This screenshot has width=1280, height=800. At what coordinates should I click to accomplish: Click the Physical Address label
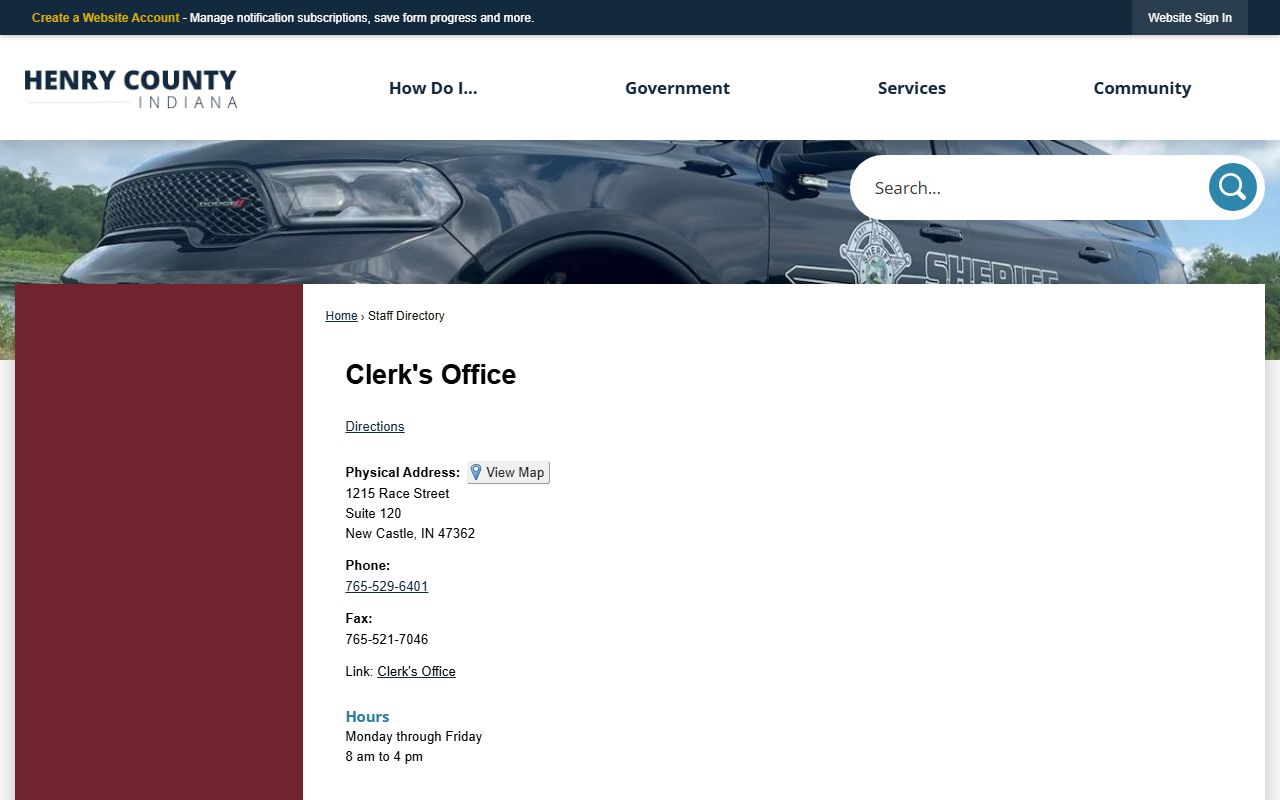tap(403, 473)
